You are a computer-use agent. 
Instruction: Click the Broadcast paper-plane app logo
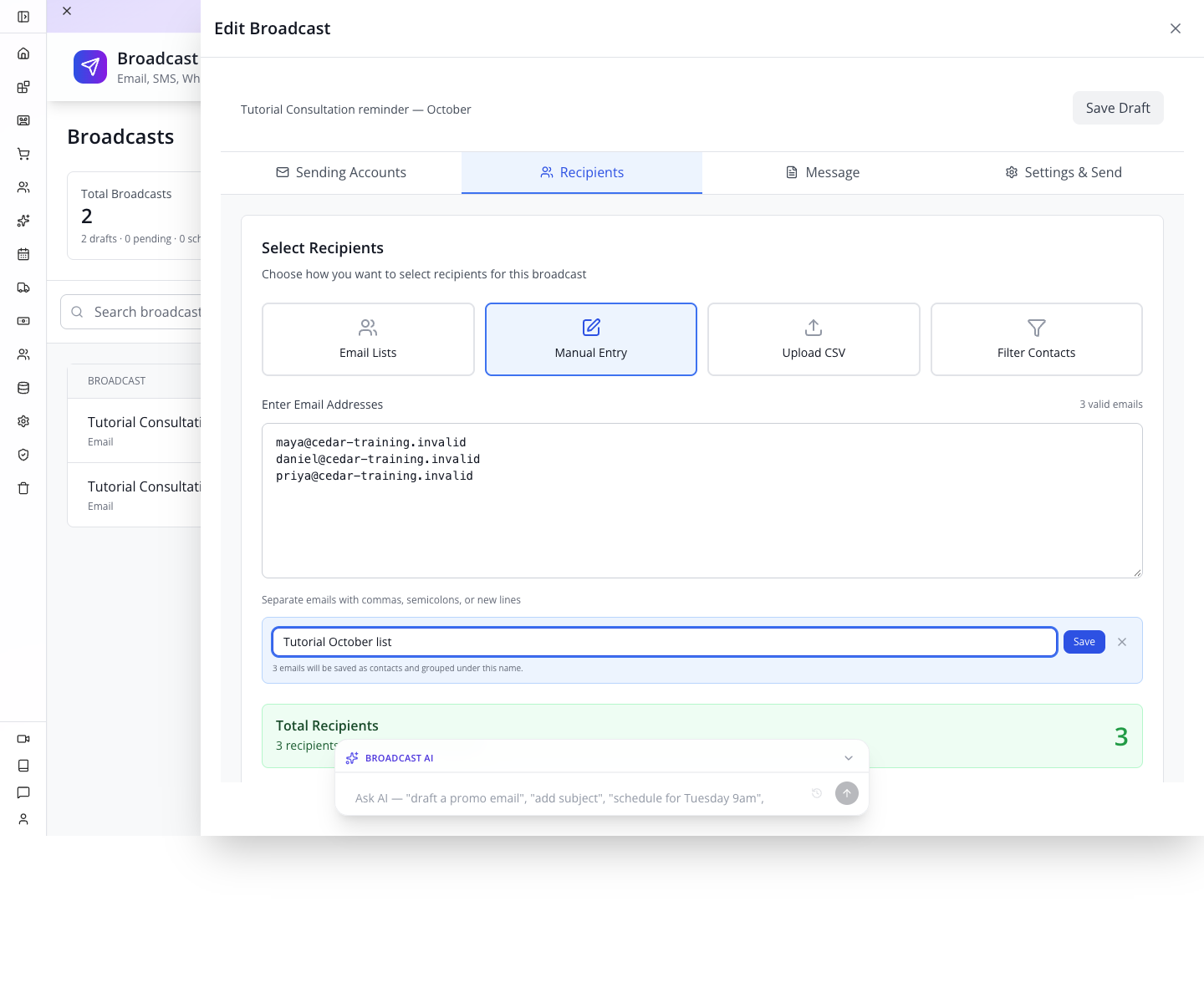(x=90, y=67)
